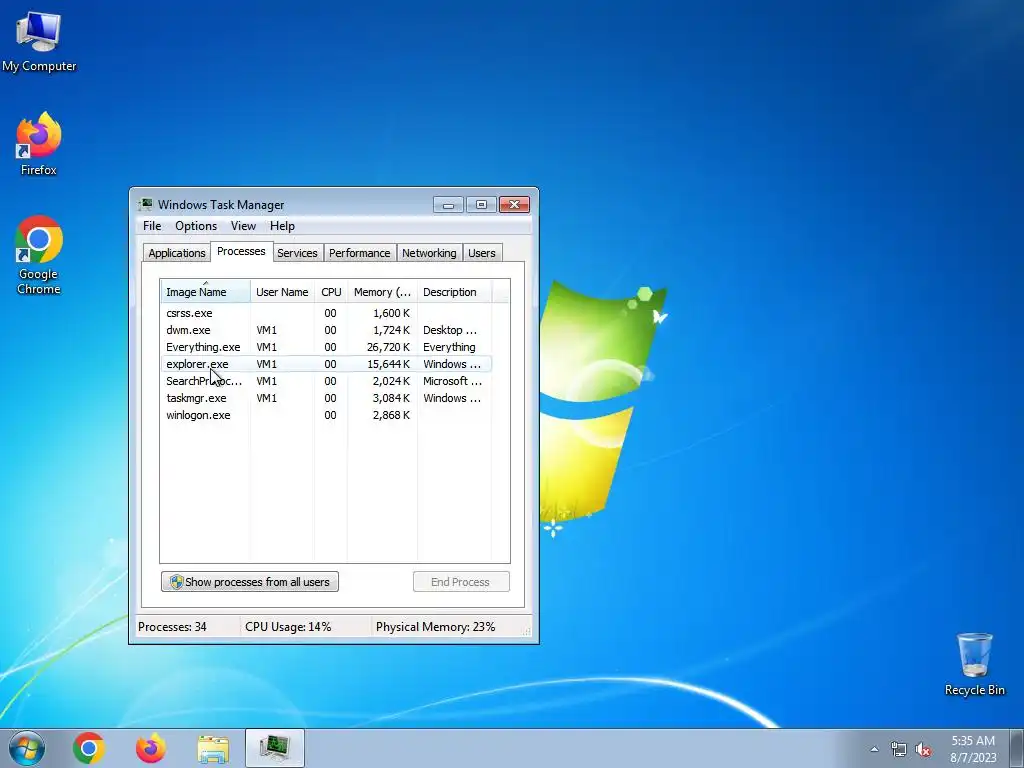This screenshot has width=1024, height=768.
Task: Launch Chrome from the taskbar
Action: tap(89, 748)
